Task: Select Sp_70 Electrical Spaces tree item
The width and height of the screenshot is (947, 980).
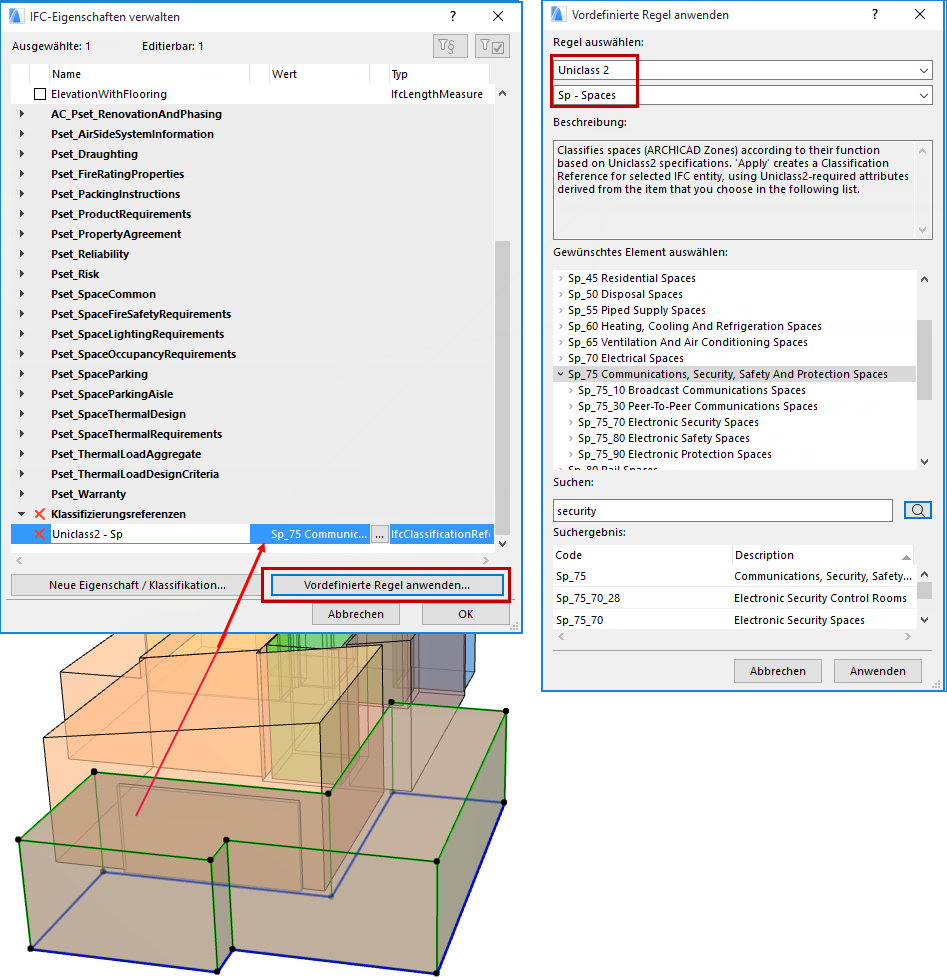Action: [626, 358]
